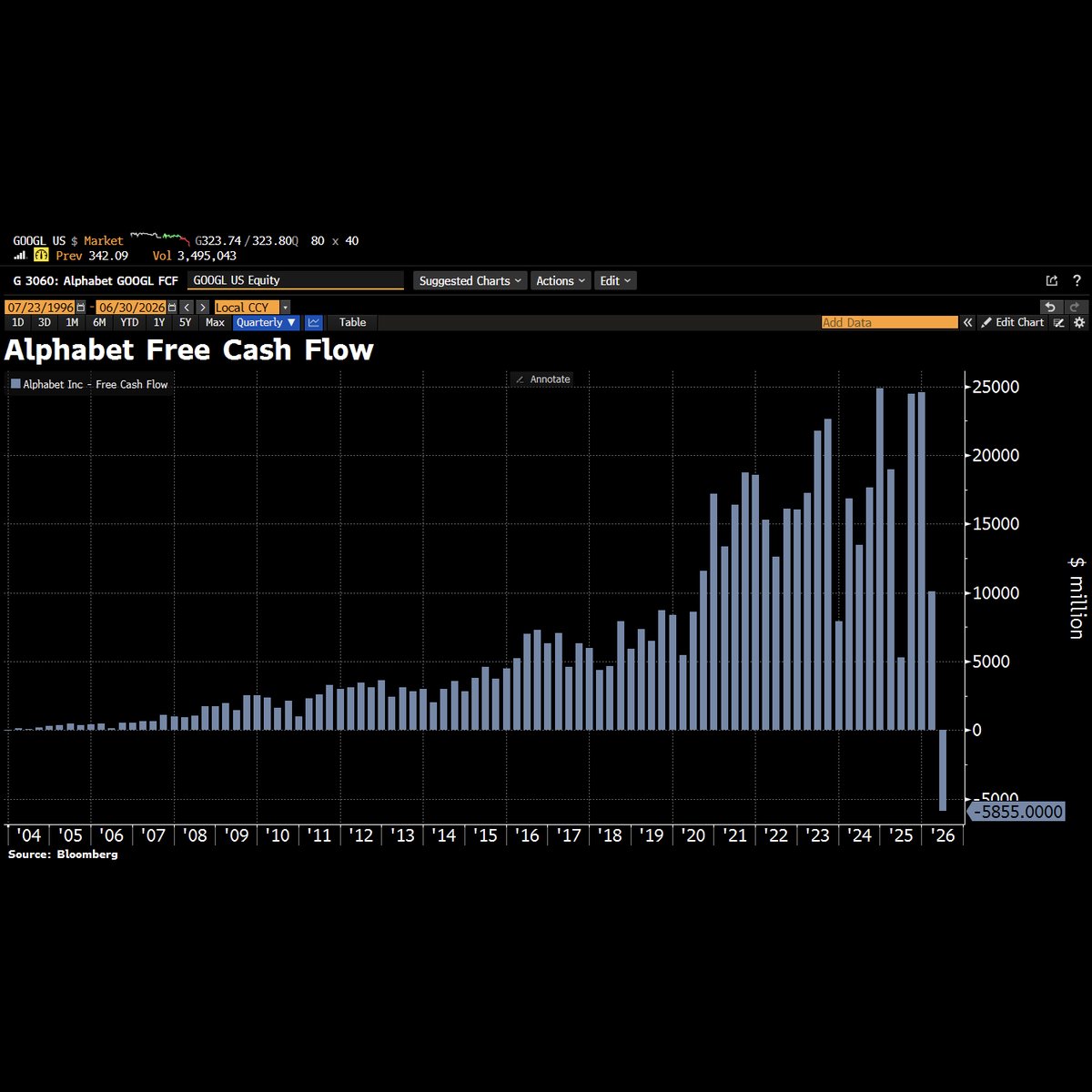Viewport: 1092px width, 1092px height.
Task: Click the Free Cash Flow legend color swatch
Action: (x=15, y=384)
